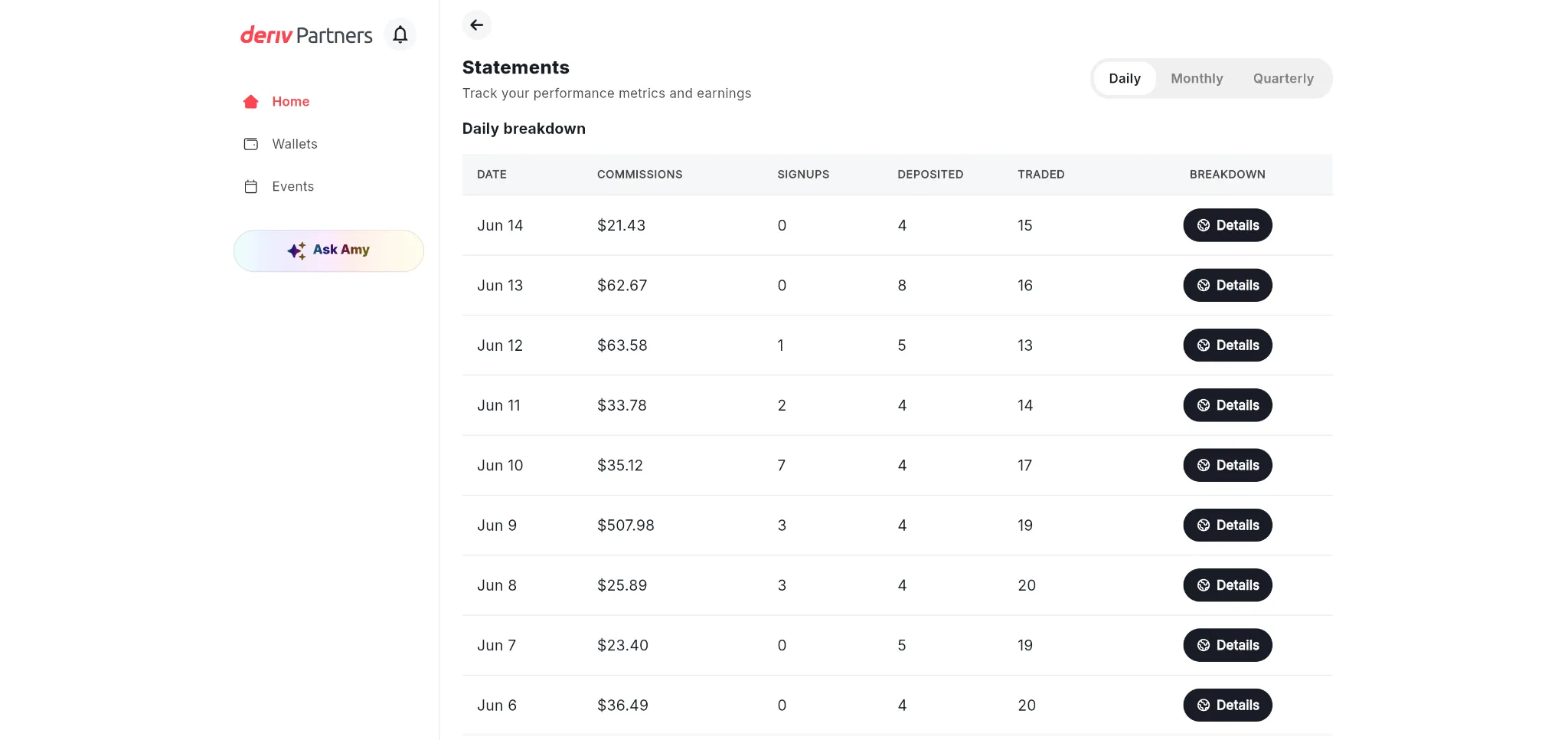Switch to the Daily view
1568x740 pixels.
1125,78
